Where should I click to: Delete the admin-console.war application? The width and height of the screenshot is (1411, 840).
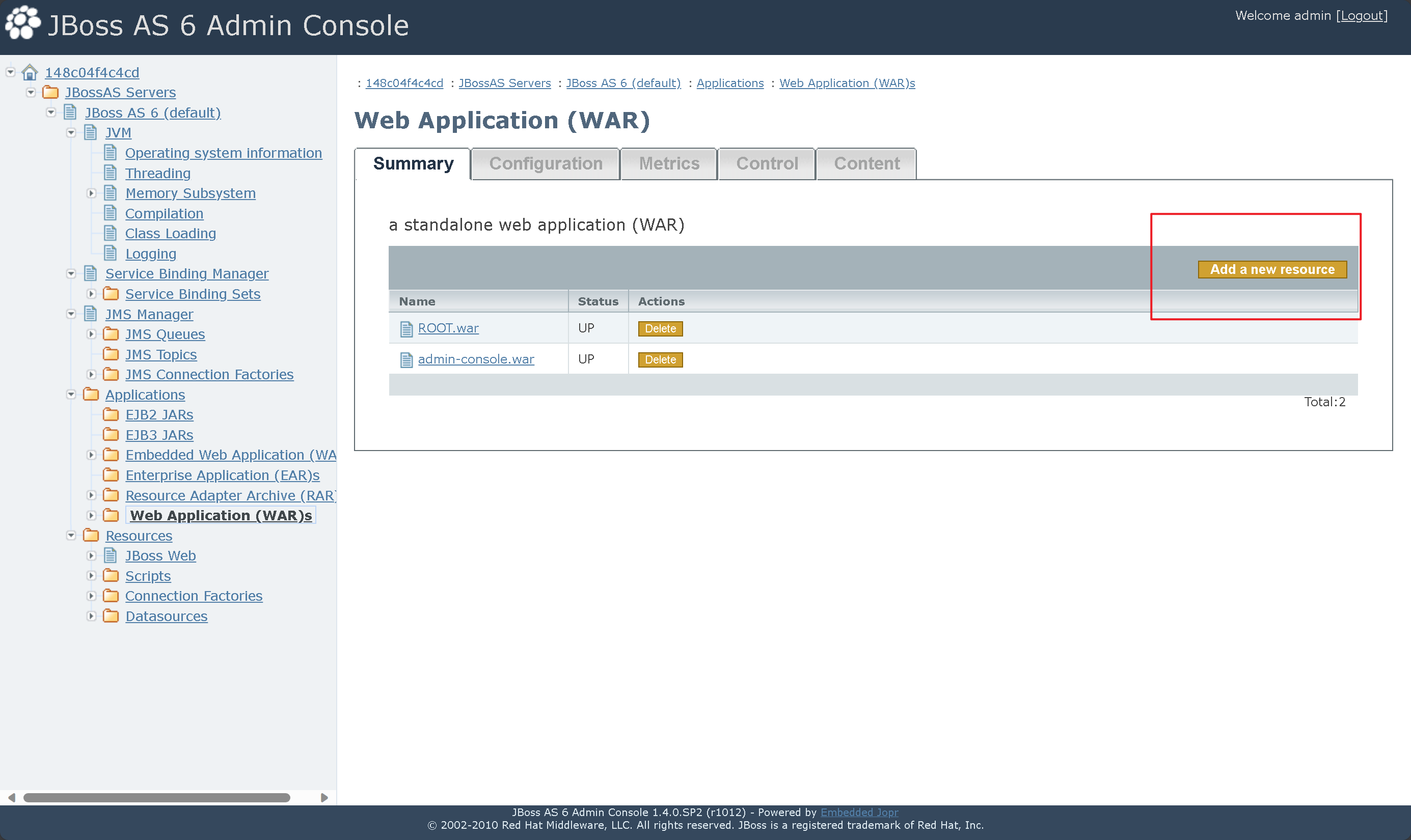coord(660,360)
